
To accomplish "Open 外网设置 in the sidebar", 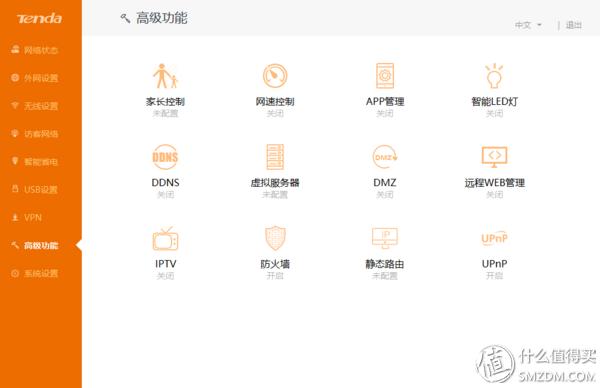I will pos(35,78).
